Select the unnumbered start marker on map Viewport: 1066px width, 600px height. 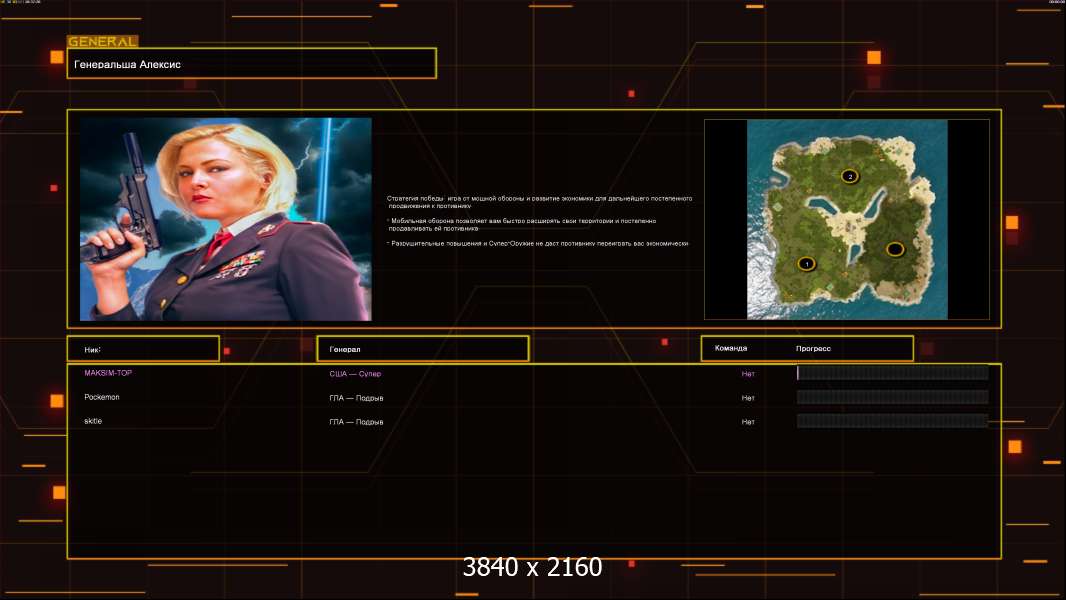(x=895, y=249)
